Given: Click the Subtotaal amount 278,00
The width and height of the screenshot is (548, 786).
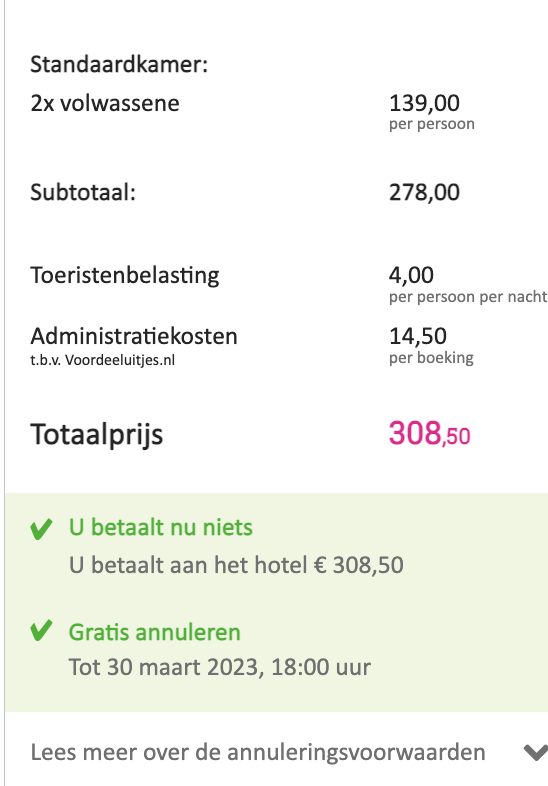Looking at the screenshot, I should coord(424,192).
